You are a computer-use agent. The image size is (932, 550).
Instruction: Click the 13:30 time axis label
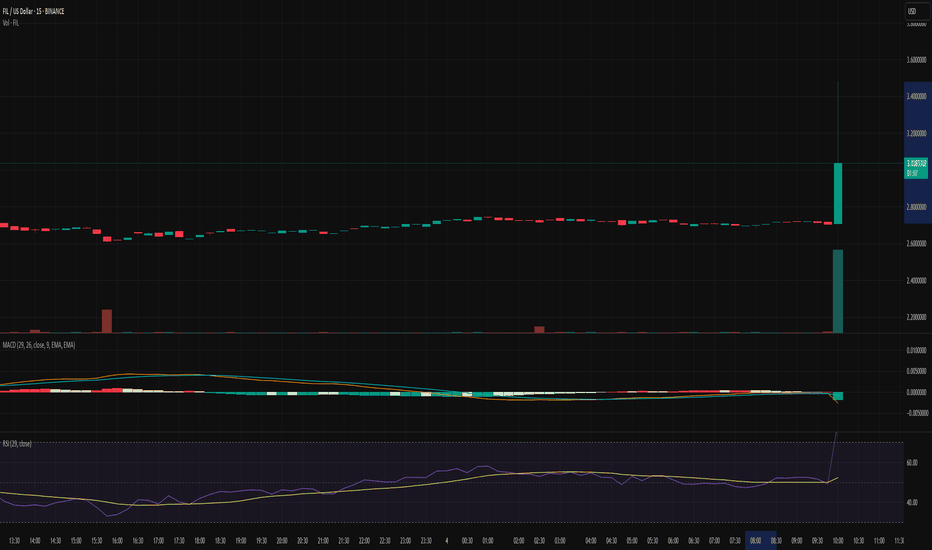pyautogui.click(x=14, y=540)
